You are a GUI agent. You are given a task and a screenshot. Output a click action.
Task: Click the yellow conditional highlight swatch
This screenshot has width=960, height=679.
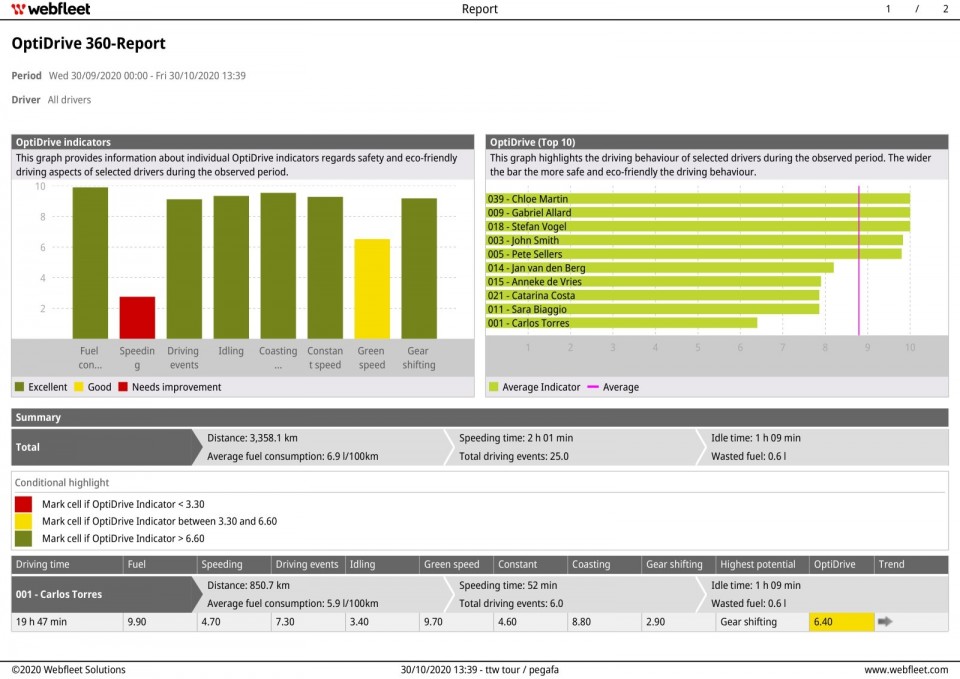coord(22,520)
